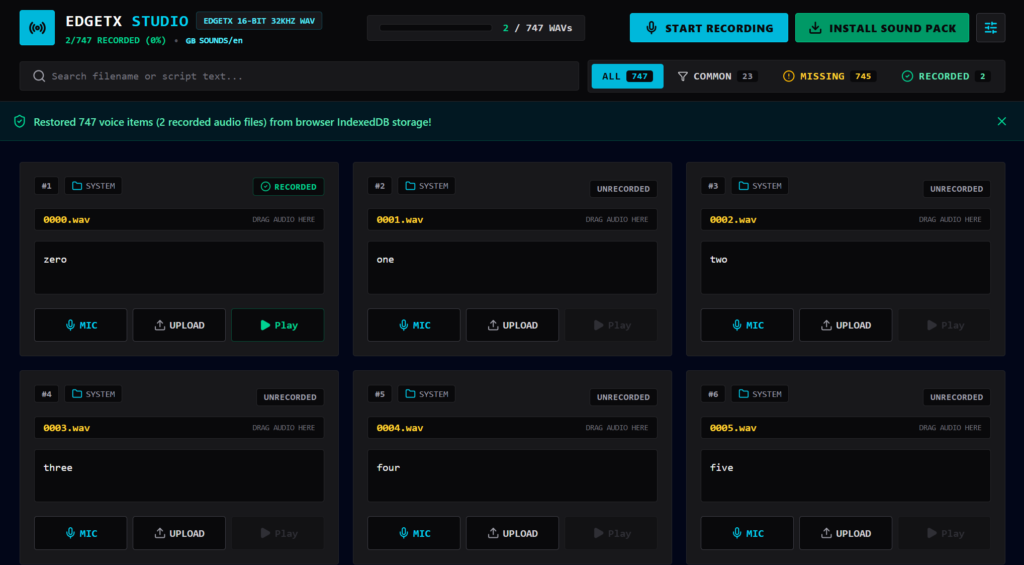Click the warning icon beside Missing
1024x565 pixels.
[x=789, y=76]
